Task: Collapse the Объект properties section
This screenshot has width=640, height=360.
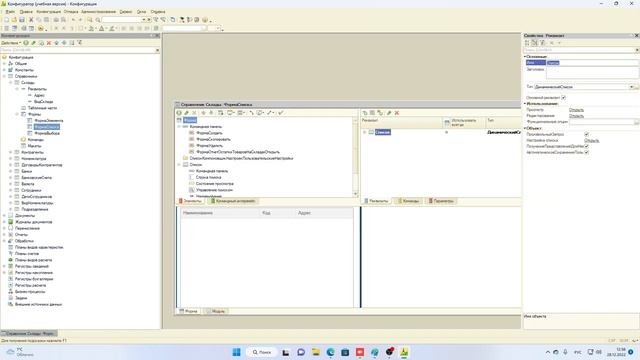Action: coord(525,128)
